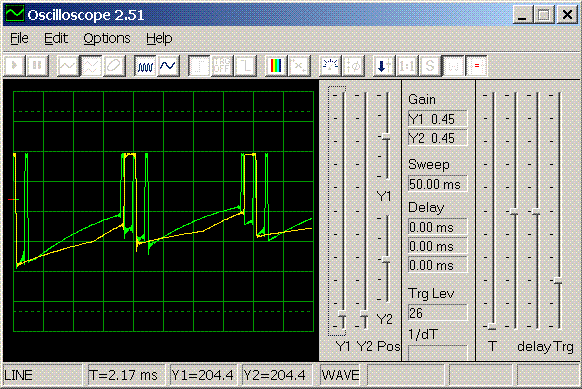Viewport: 582px width, 389px height.
Task: Open the Help menu
Action: [x=159, y=38]
